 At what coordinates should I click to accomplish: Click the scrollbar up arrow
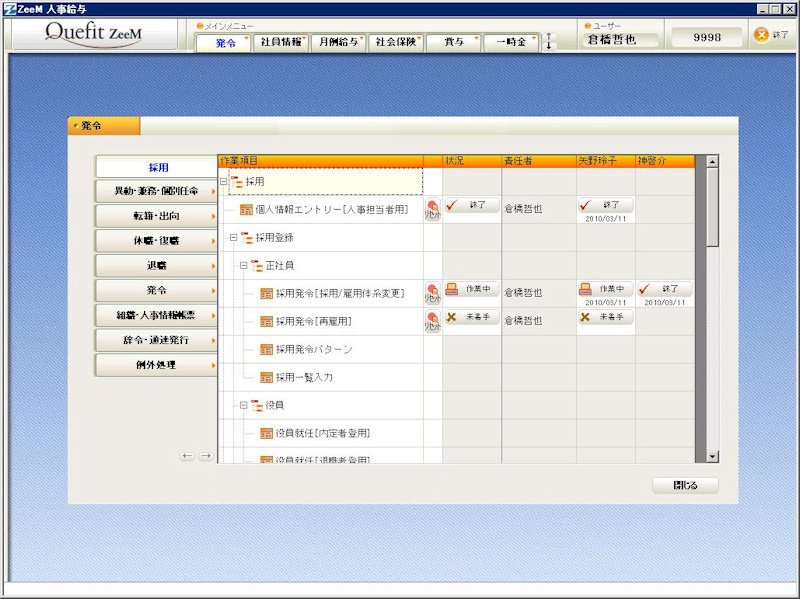tap(712, 162)
